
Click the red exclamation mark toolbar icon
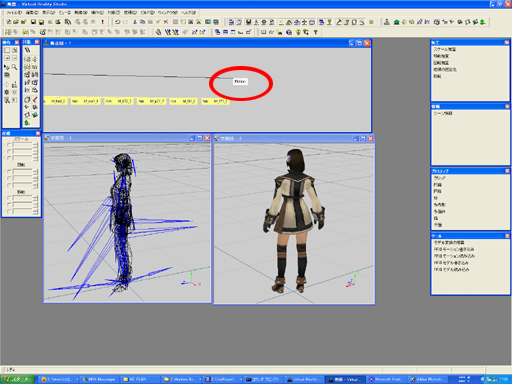click(102, 22)
